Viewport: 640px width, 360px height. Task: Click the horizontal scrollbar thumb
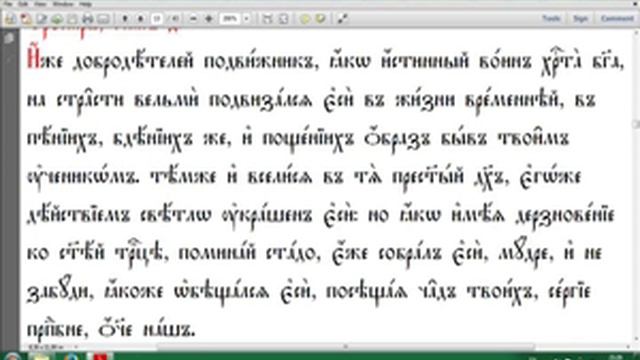pyautogui.click(x=345, y=347)
